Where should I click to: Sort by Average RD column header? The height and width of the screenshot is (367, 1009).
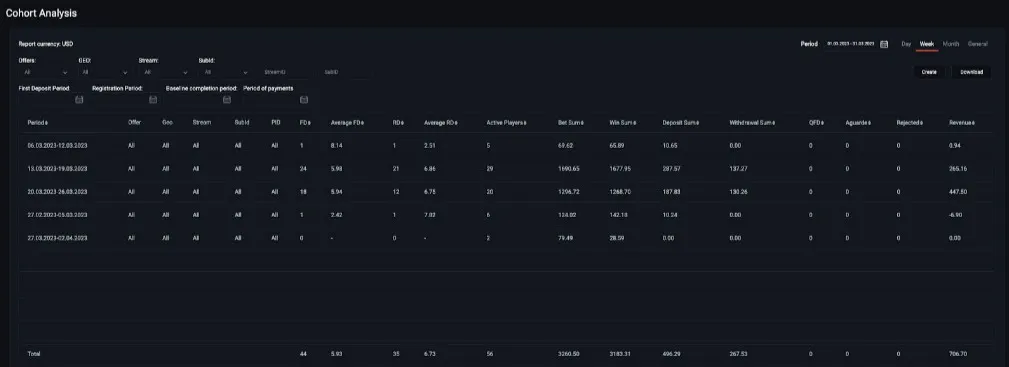(x=440, y=122)
